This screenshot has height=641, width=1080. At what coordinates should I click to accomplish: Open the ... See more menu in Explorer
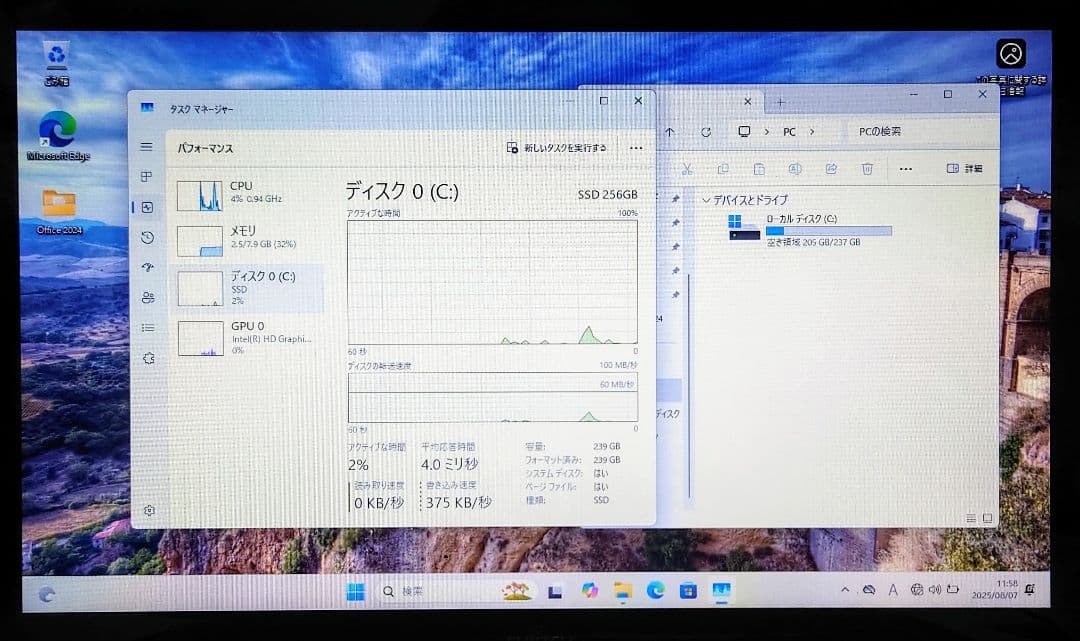pos(908,170)
